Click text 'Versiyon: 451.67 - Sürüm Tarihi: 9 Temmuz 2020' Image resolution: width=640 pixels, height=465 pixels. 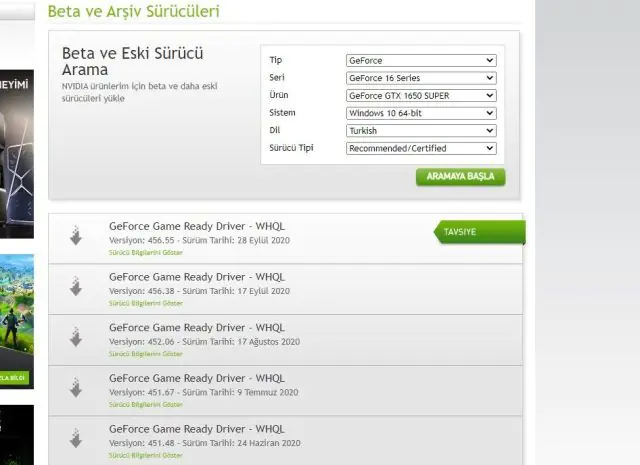(204, 392)
